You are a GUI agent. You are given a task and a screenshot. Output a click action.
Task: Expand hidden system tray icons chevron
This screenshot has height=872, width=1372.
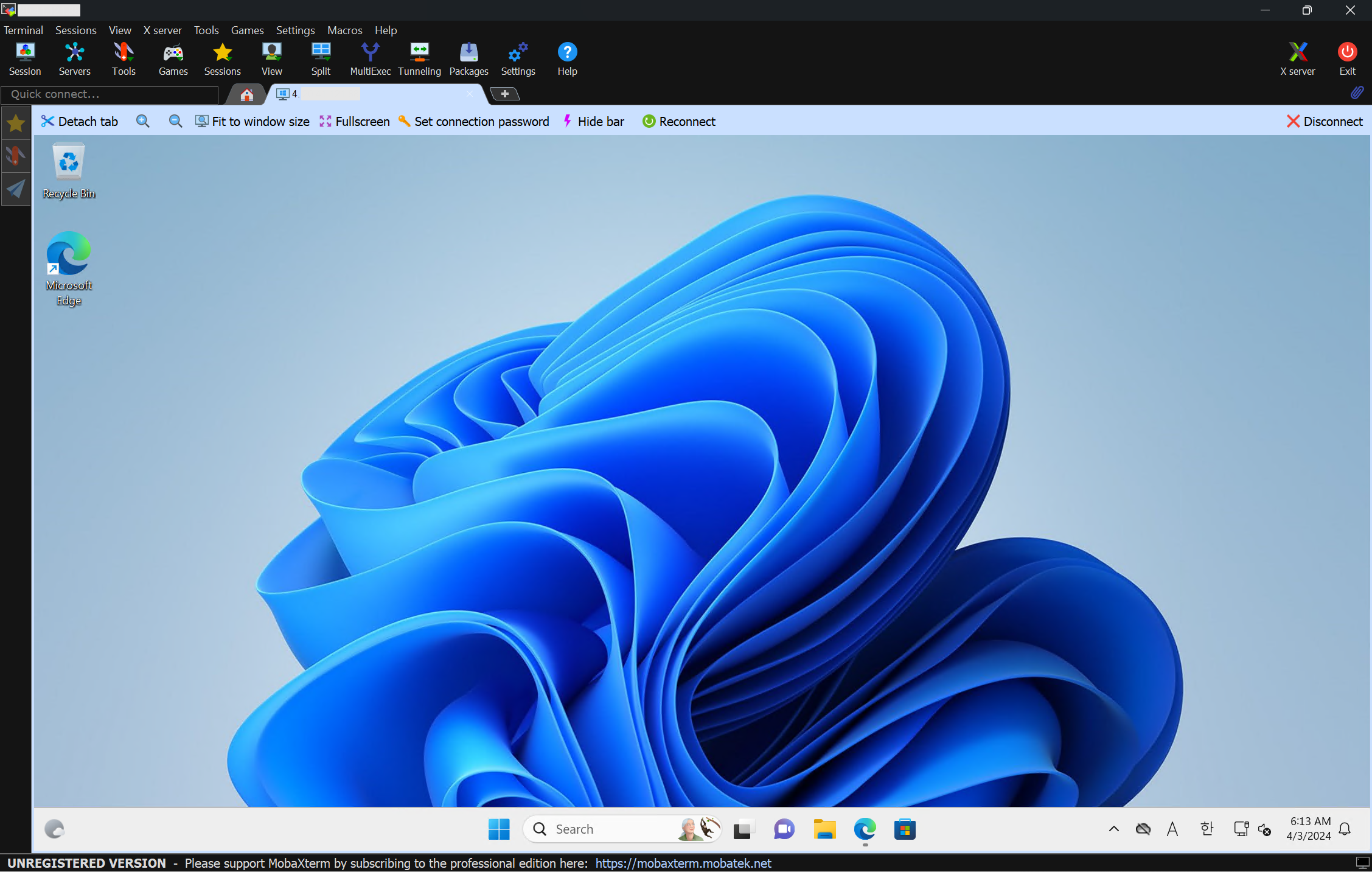1113,828
